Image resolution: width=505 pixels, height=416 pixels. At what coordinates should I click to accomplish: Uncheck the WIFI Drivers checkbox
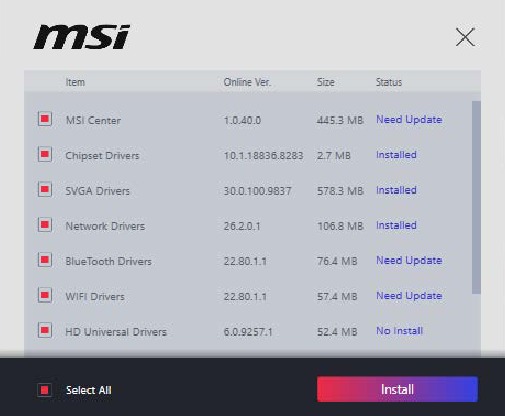45,295
